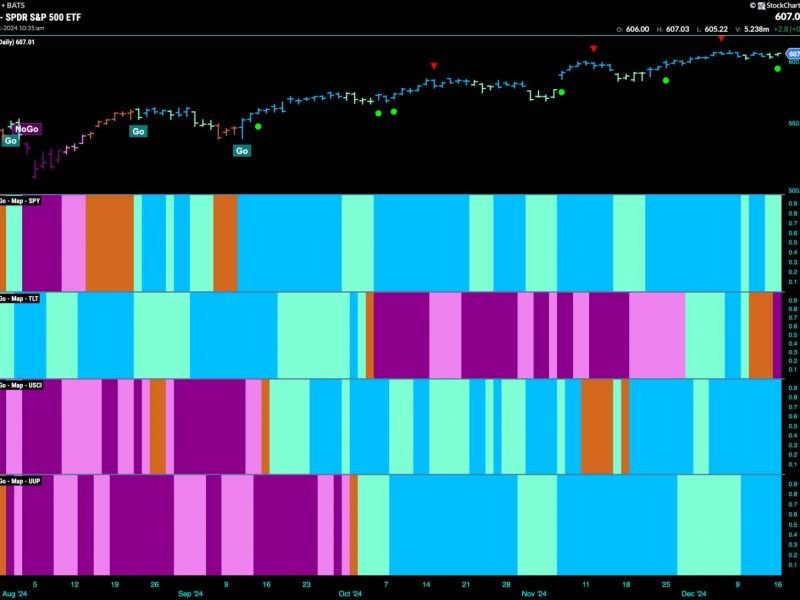Click the open value 606.00
The height and width of the screenshot is (600, 800).
[637, 29]
